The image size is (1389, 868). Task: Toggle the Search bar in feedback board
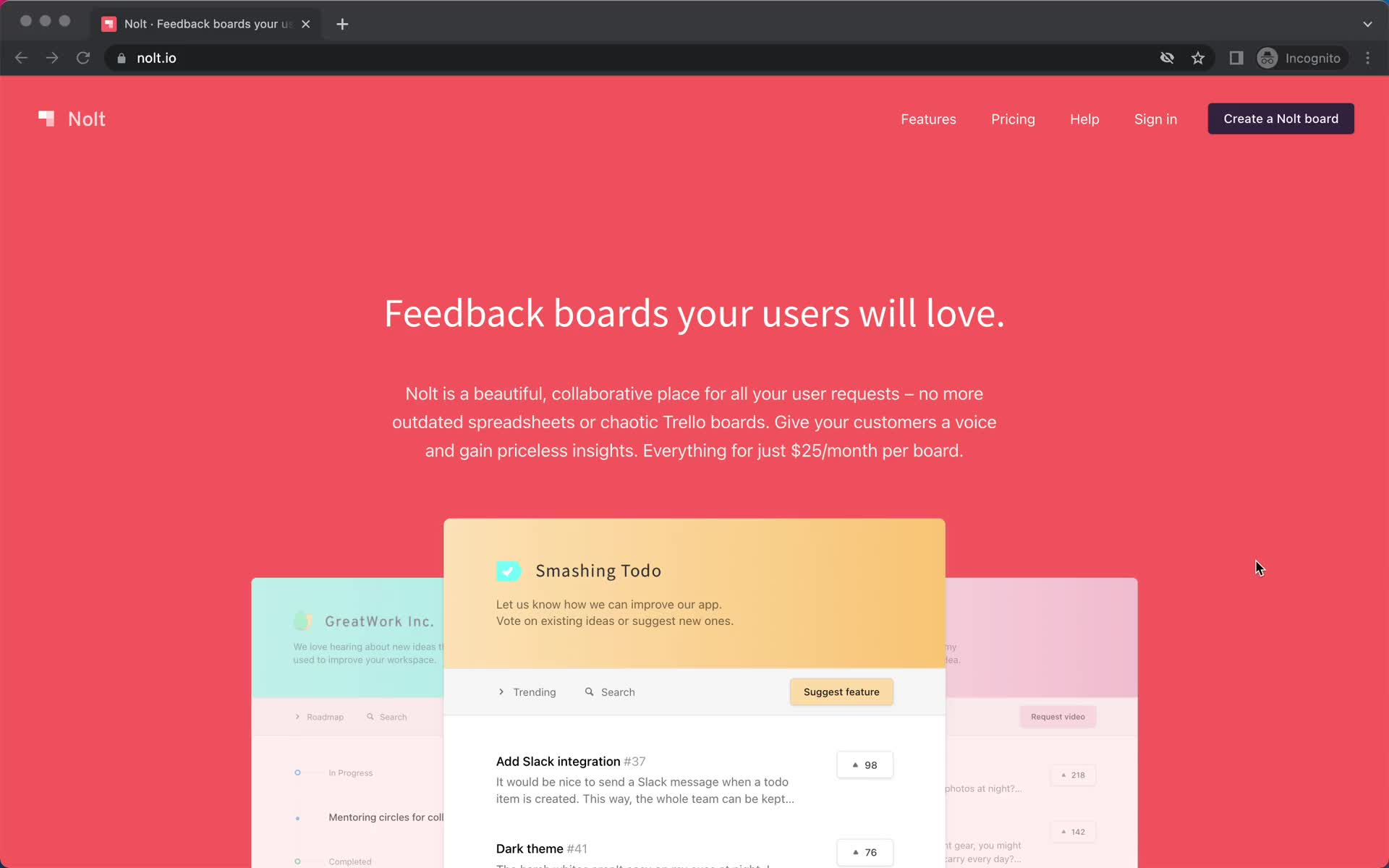pyautogui.click(x=611, y=692)
